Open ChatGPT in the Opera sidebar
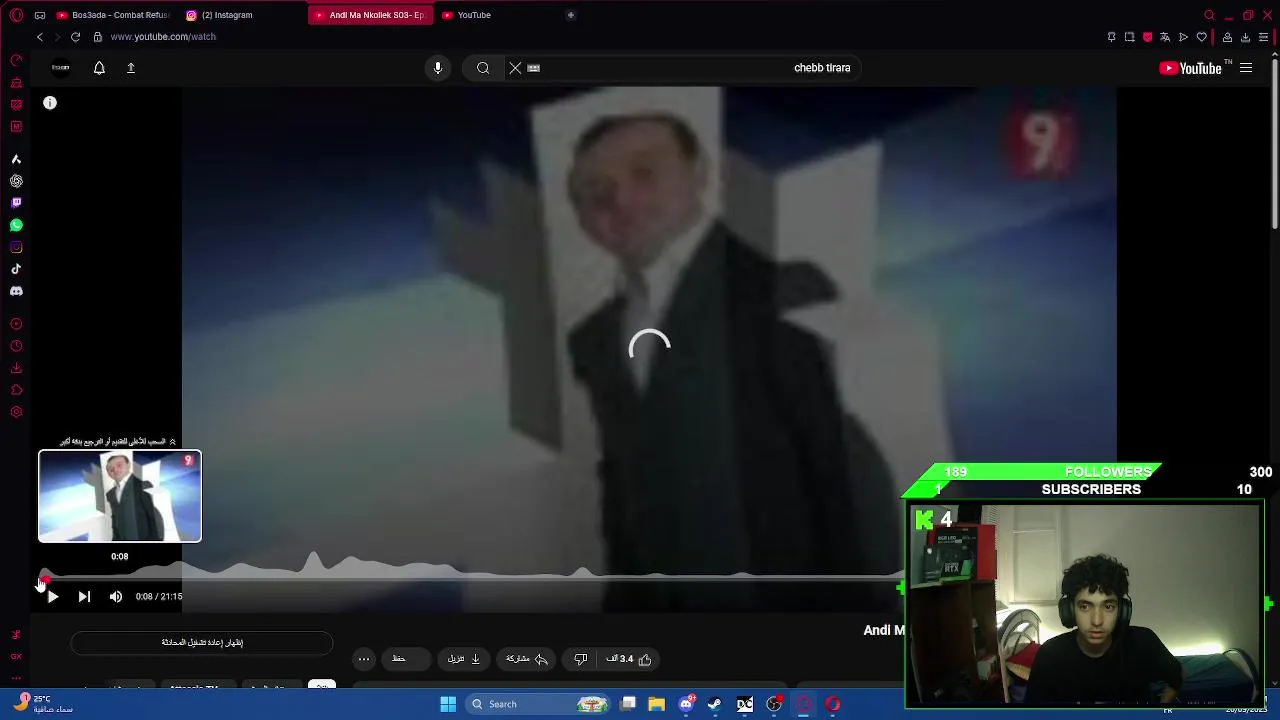 coord(16,181)
